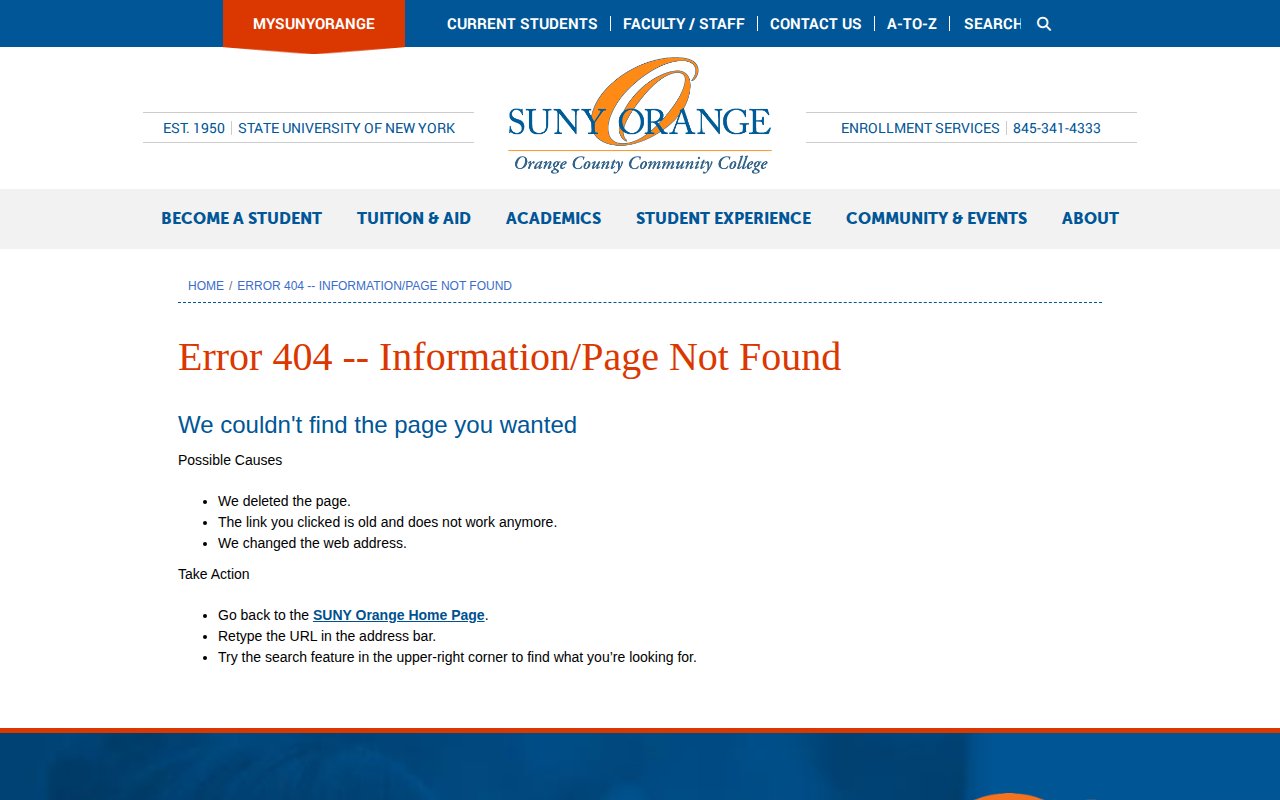Viewport: 1280px width, 800px height.
Task: Open the Current Students link
Action: (x=522, y=24)
